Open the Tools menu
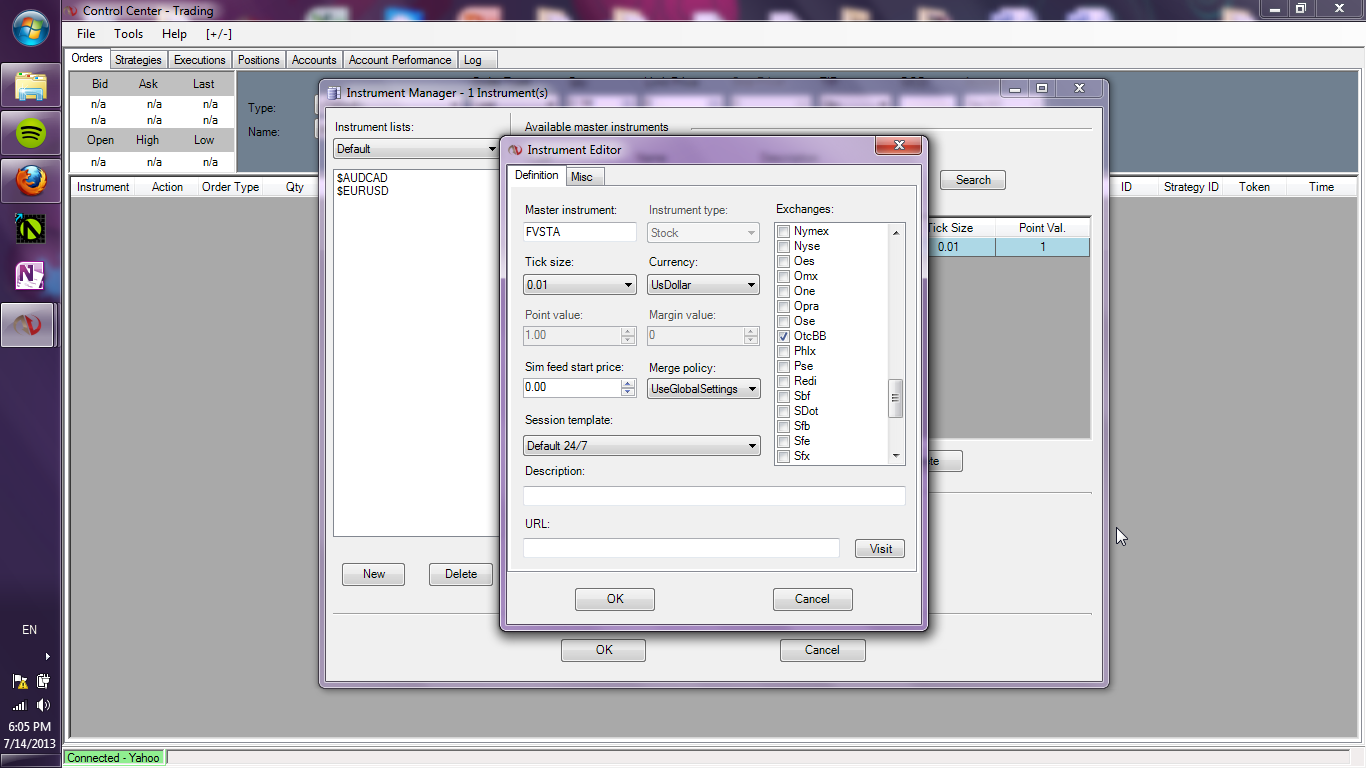This screenshot has width=1366, height=768. (129, 34)
